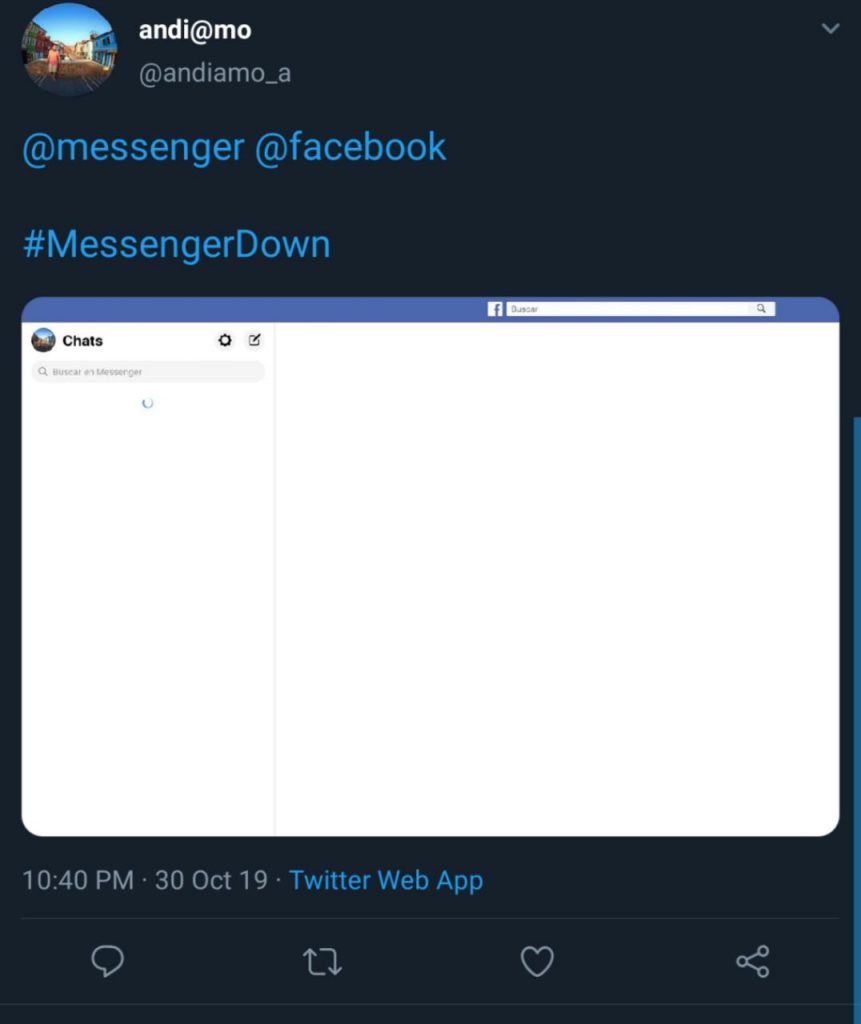Viewport: 861px width, 1024px height.
Task: Retweet the tweet
Action: point(322,961)
